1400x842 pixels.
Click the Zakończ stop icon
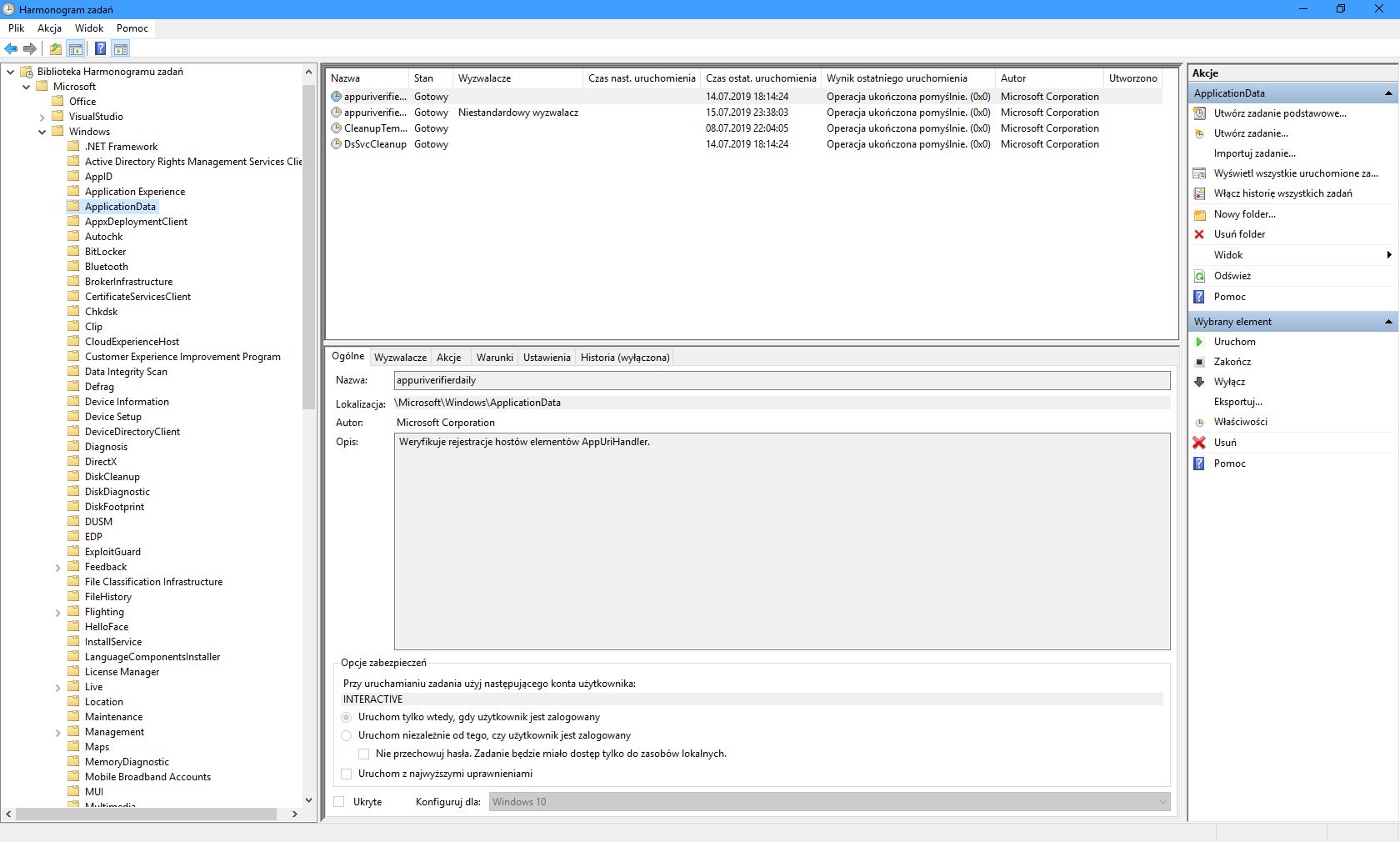pos(1199,362)
